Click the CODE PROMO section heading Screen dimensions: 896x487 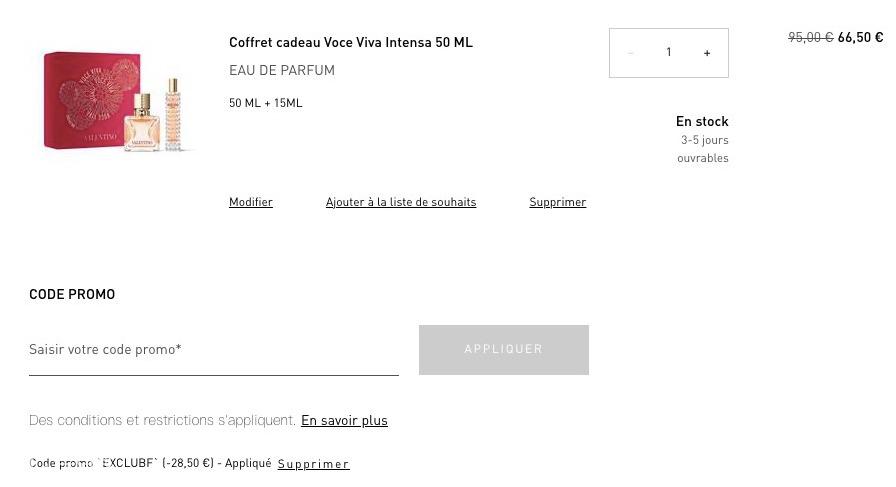pyautogui.click(x=72, y=294)
